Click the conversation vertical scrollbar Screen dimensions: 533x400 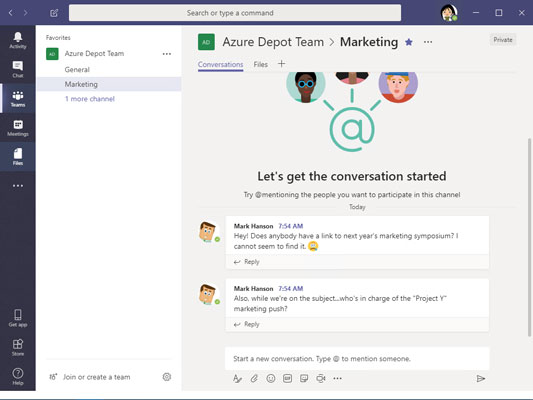(x=529, y=237)
